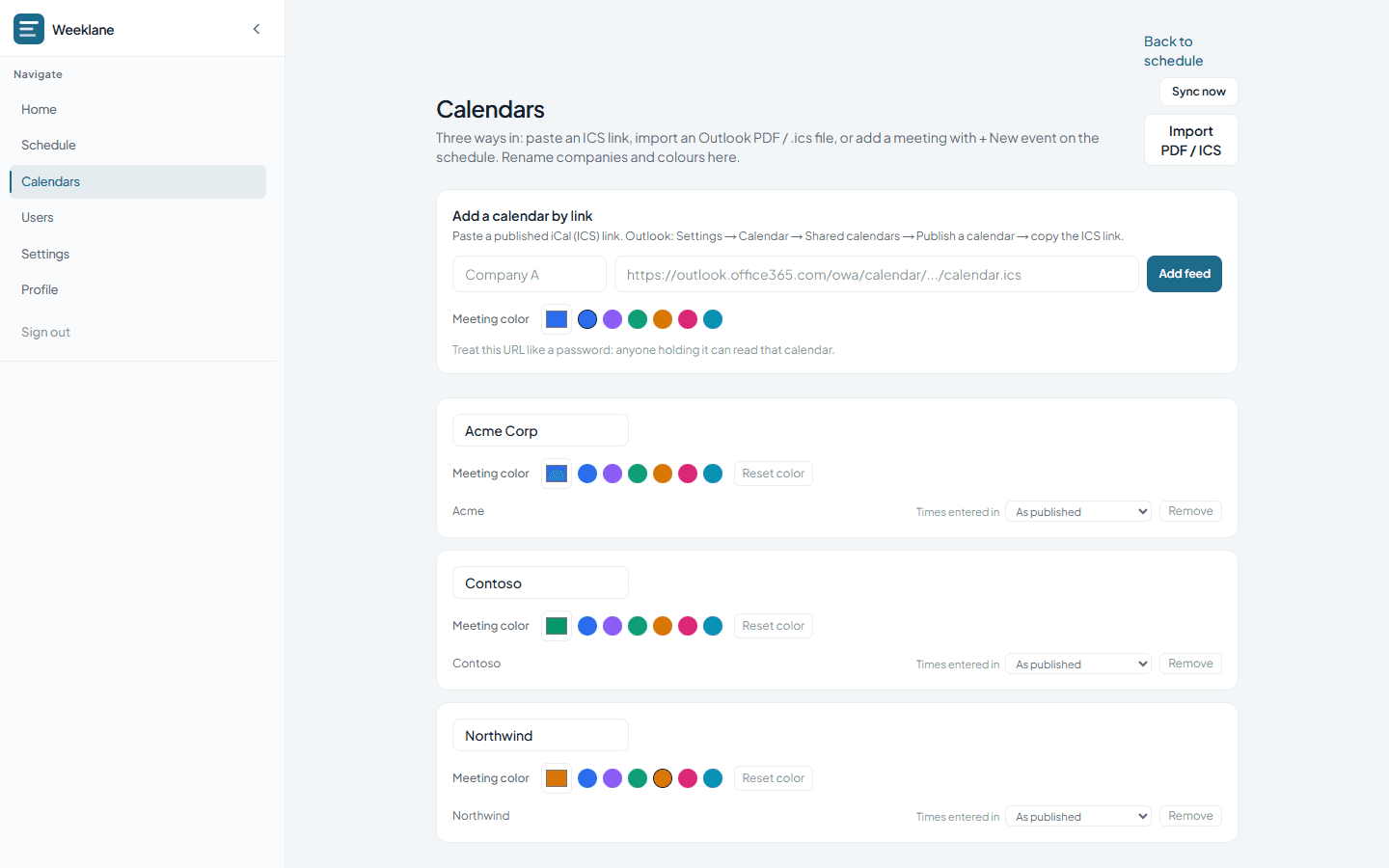Image resolution: width=1389 pixels, height=868 pixels.
Task: Click the Weeklane logo icon
Action: coord(29,29)
